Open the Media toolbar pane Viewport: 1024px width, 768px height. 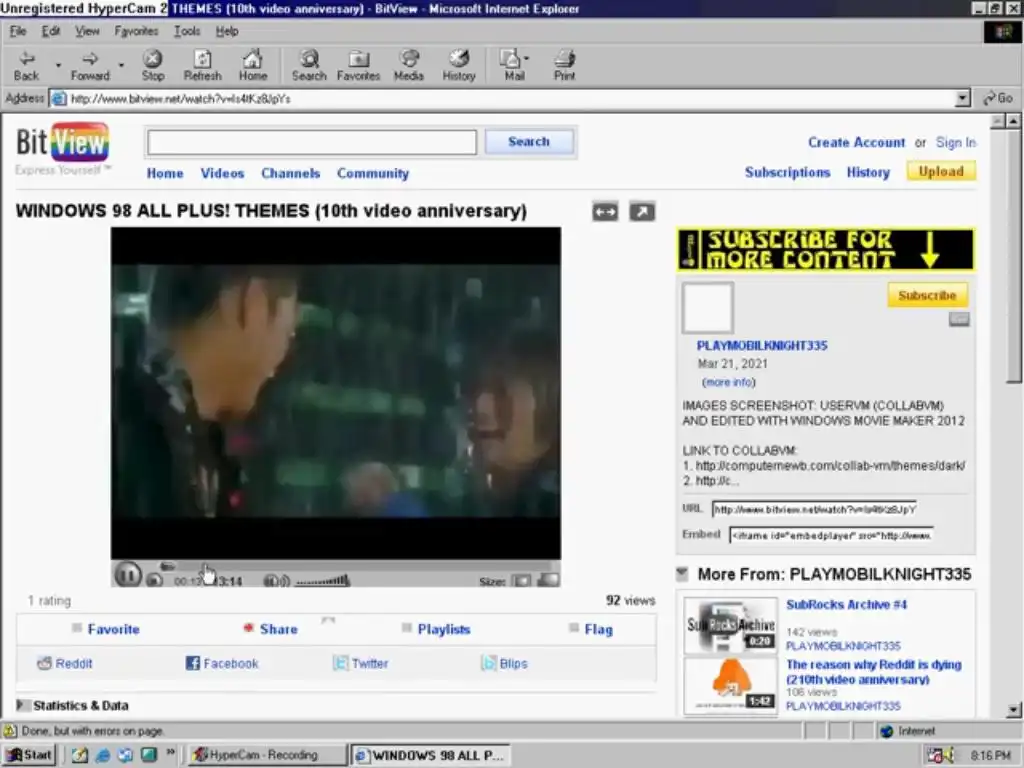pyautogui.click(x=409, y=66)
